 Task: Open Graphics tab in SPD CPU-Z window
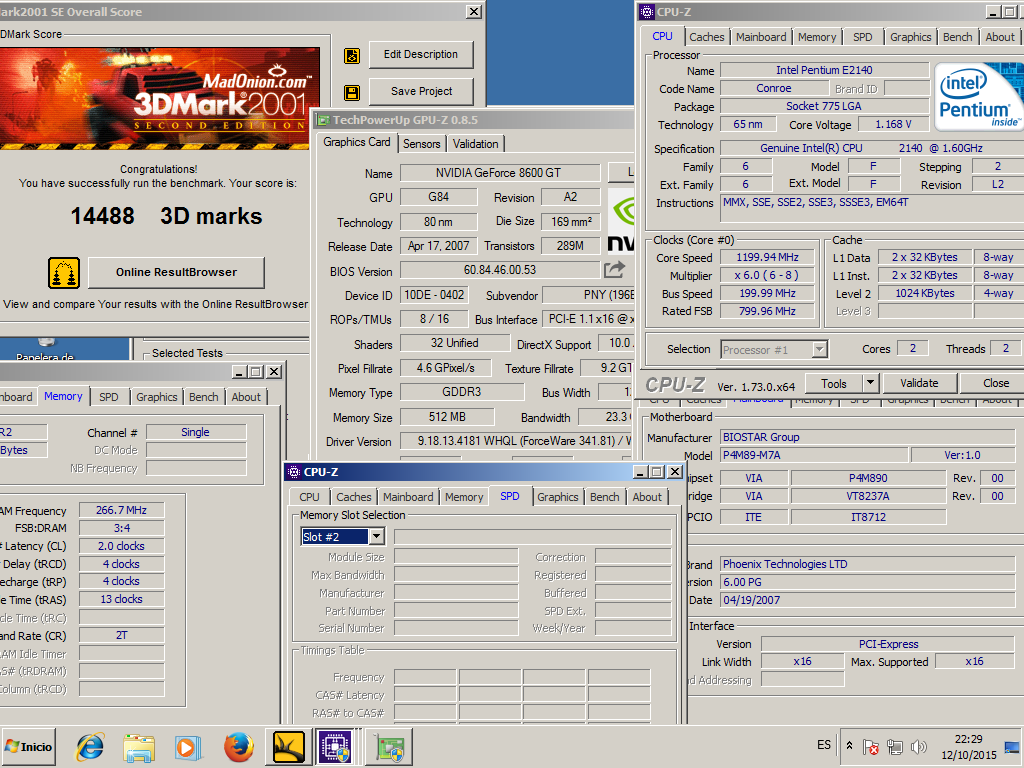click(x=558, y=497)
